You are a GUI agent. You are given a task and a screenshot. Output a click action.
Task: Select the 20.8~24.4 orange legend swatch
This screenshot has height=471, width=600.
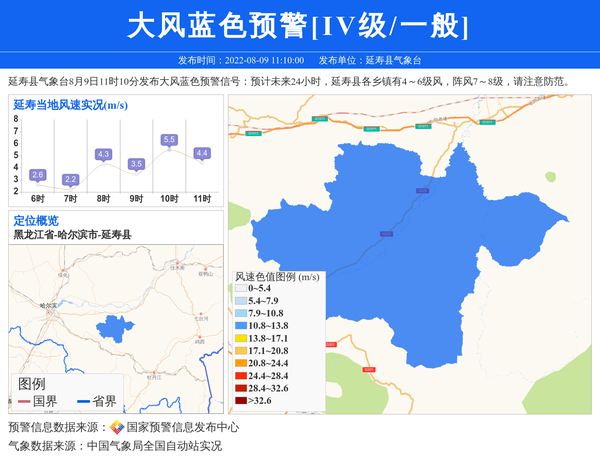coord(240,363)
